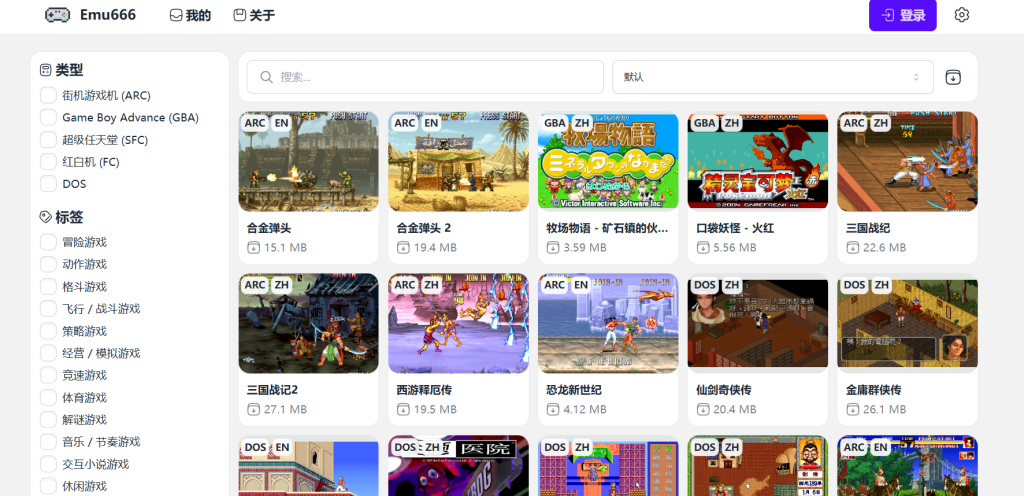Screen dimensions: 1024x496
Task: Click the ZH badge on 金庸群侠传 card
Action: [882, 285]
